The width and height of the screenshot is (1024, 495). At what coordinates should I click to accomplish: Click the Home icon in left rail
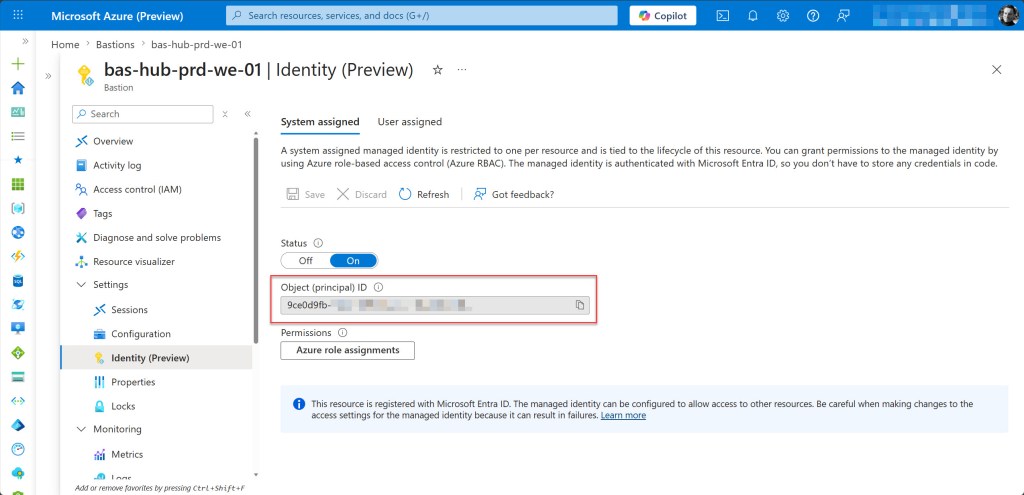coord(17,88)
